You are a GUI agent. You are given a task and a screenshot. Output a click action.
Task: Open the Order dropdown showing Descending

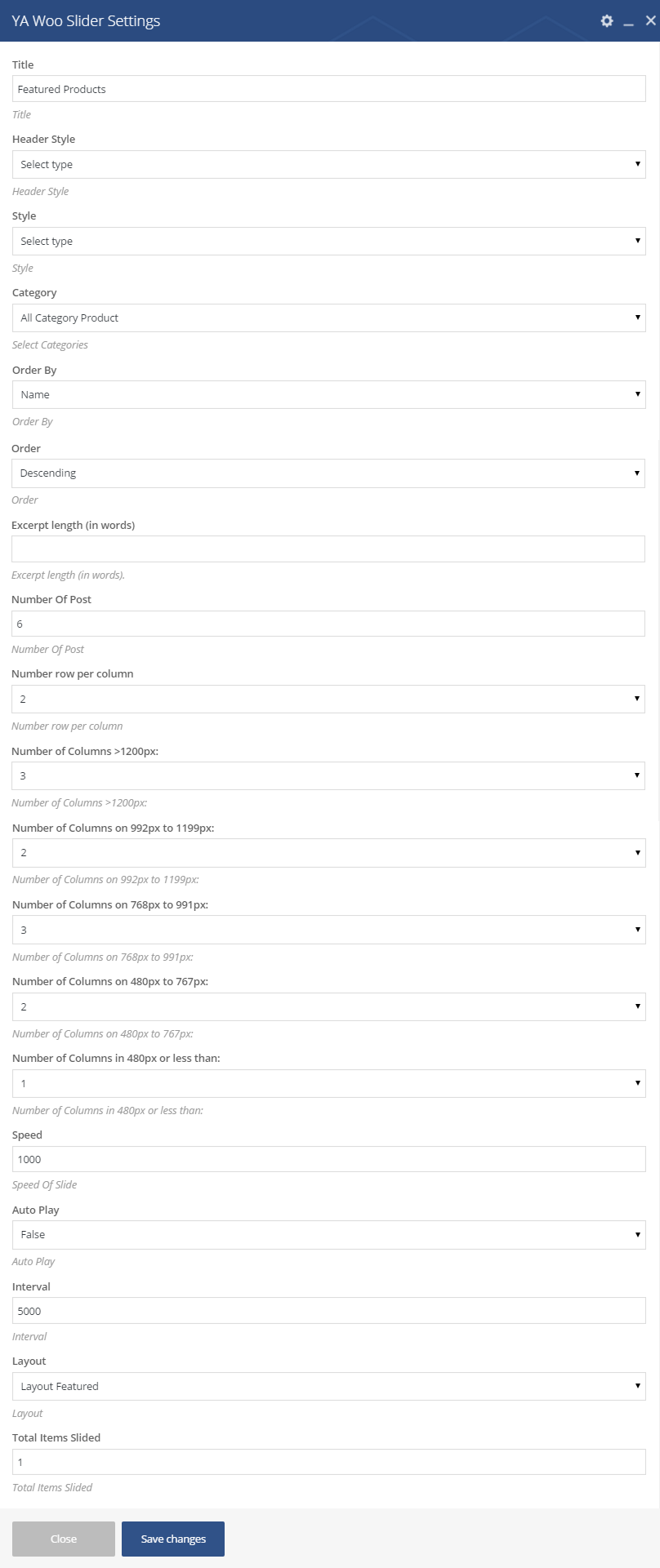point(328,473)
